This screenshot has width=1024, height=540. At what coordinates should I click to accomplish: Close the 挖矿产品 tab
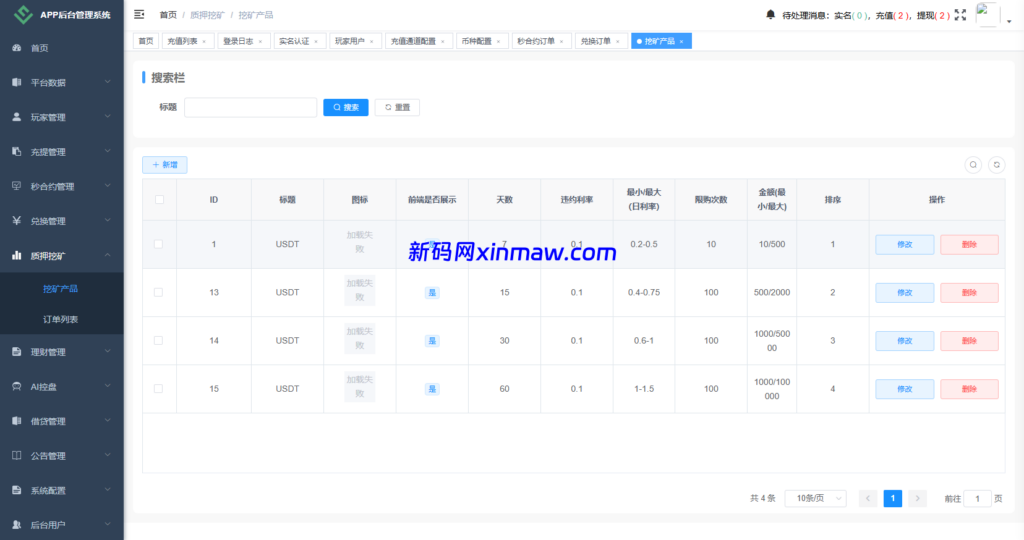coord(681,41)
